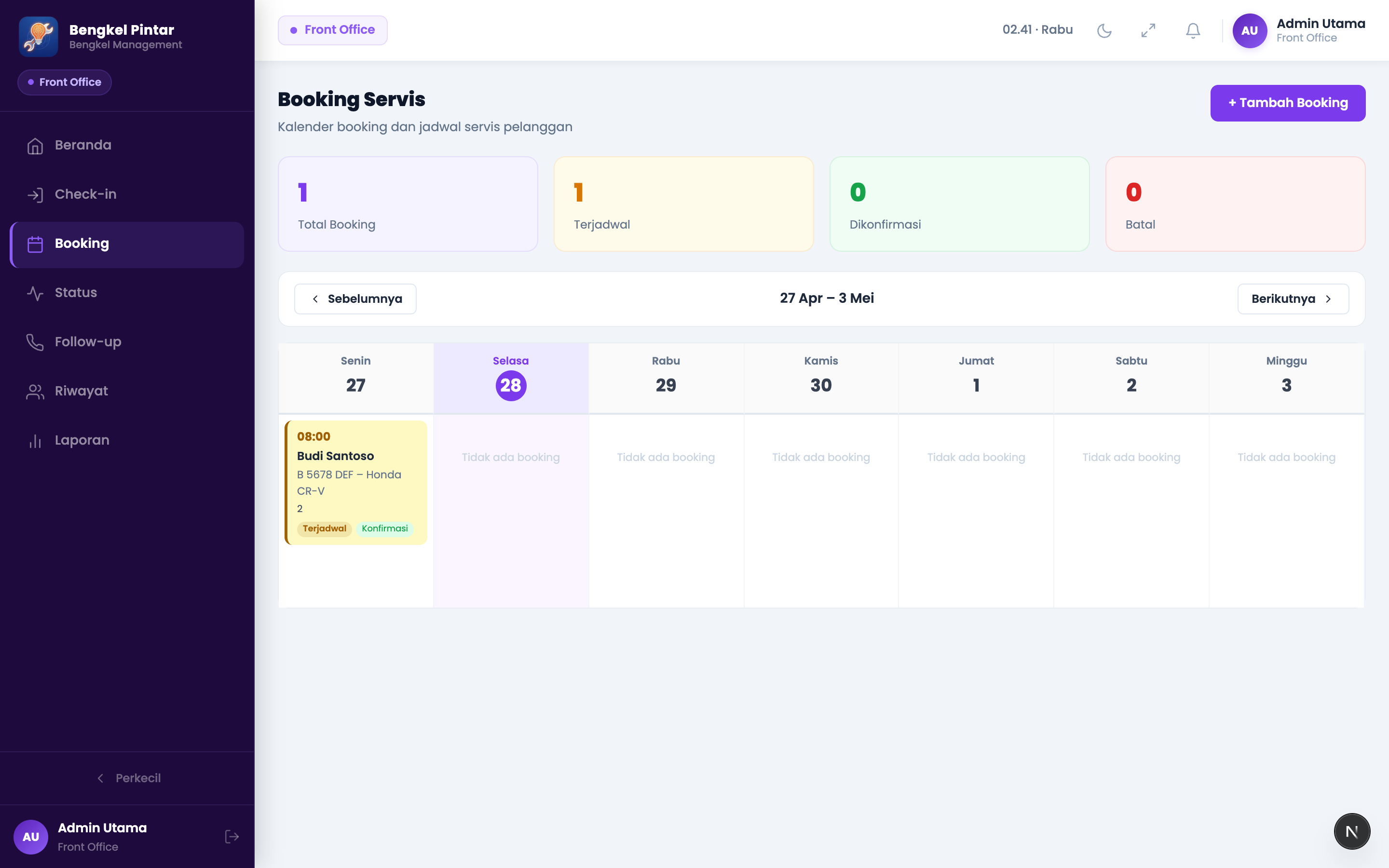Select the Kamis 30 day header
Image resolution: width=1389 pixels, height=868 pixels.
(x=821, y=379)
